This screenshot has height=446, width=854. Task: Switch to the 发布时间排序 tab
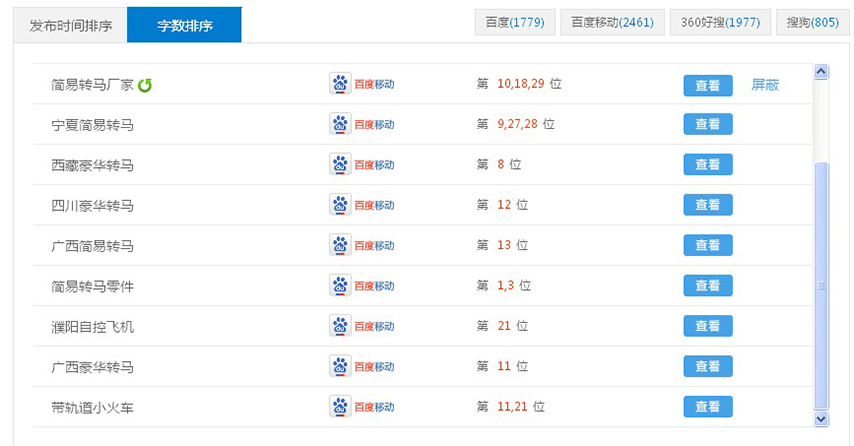(x=70, y=26)
